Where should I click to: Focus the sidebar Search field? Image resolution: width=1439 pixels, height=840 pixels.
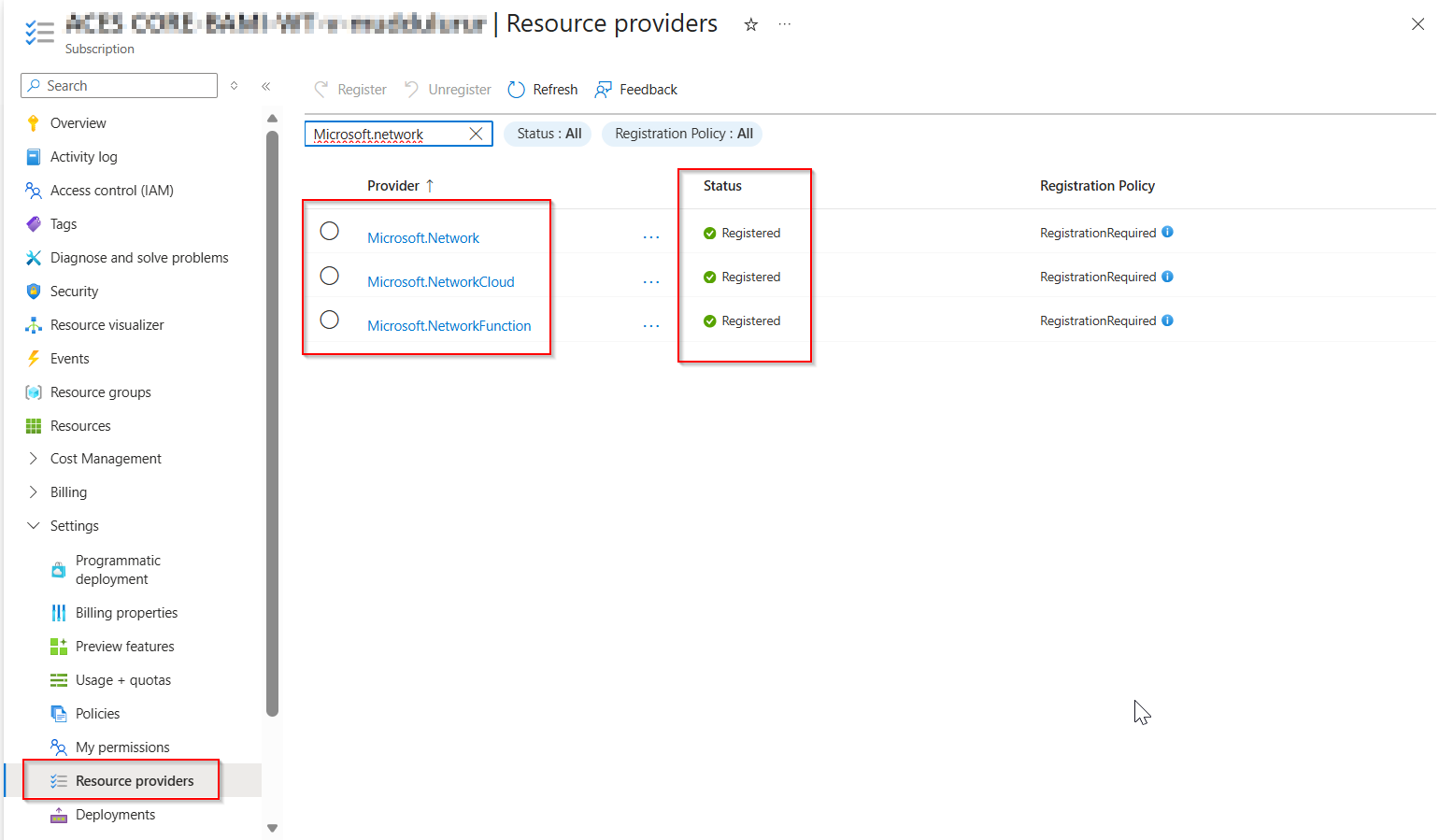119,86
